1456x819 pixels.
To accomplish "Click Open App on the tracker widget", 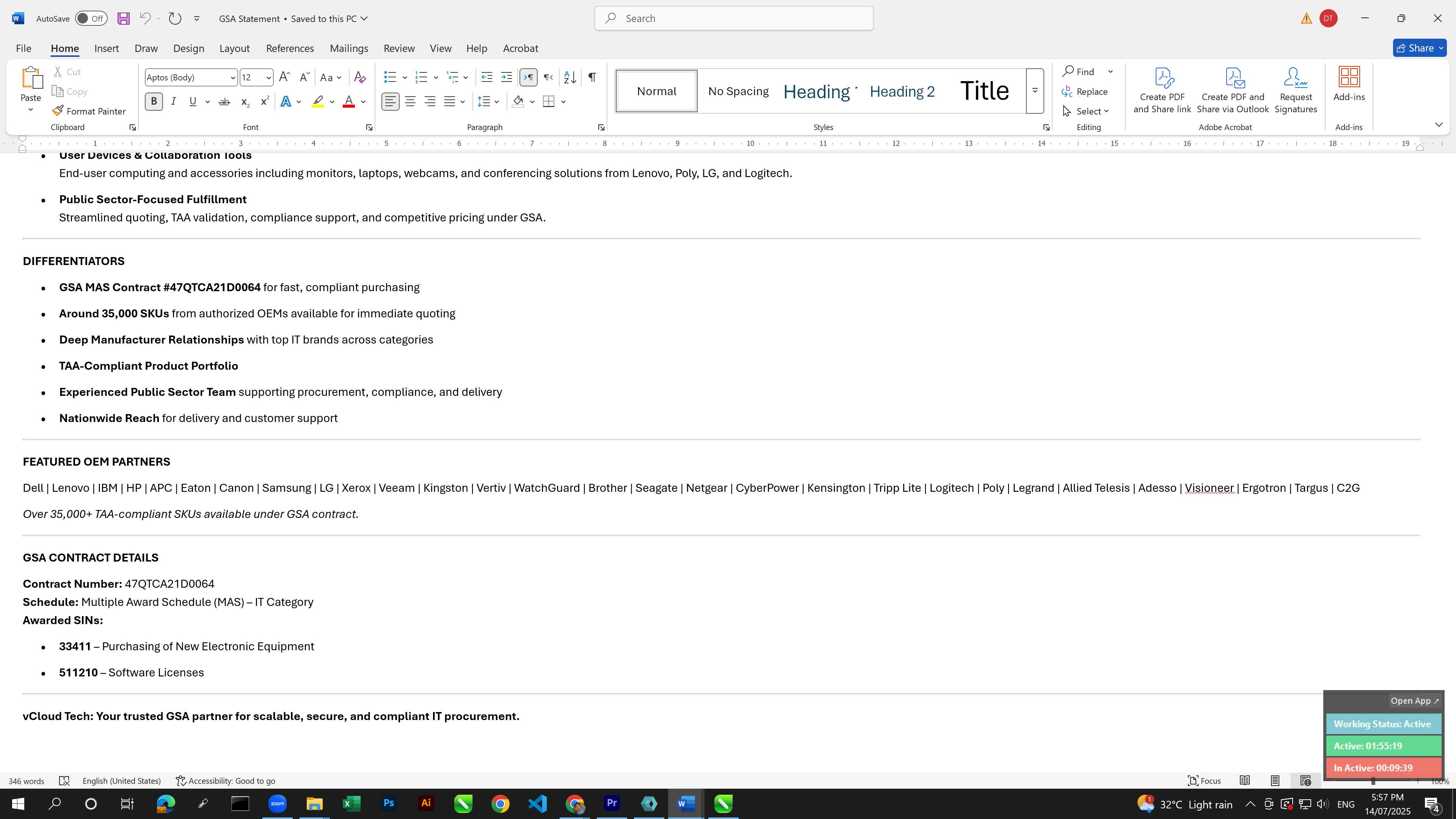I will pos(1415,701).
